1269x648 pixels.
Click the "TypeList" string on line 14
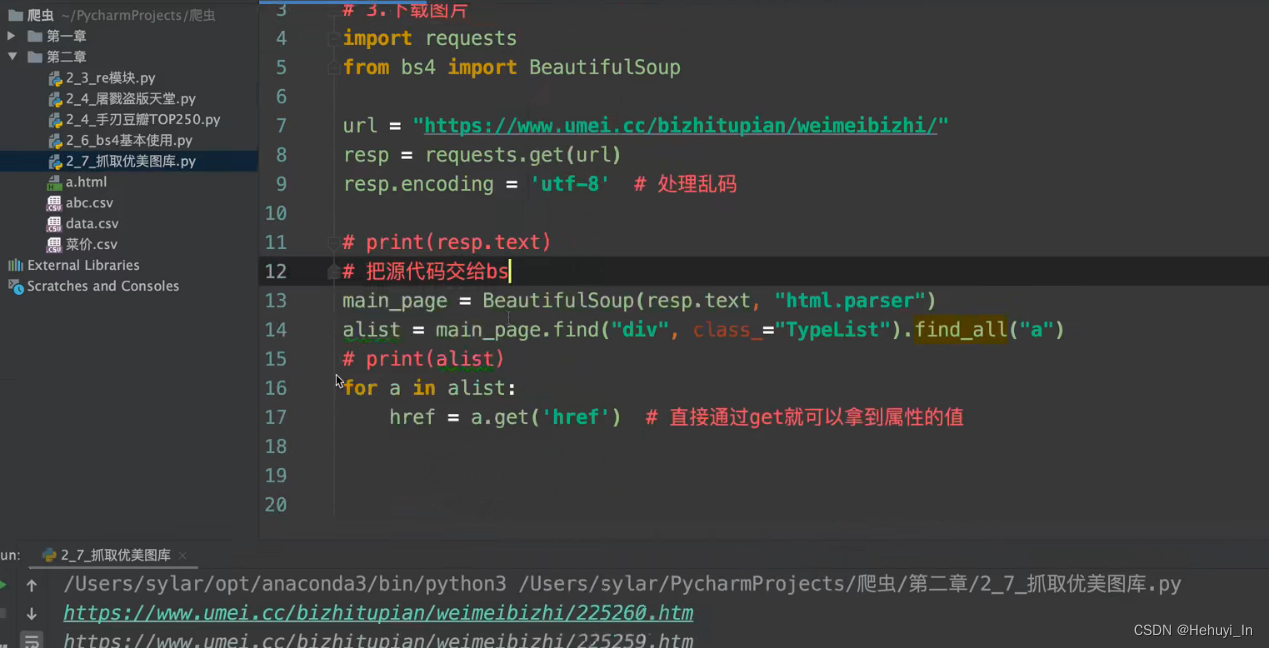(x=832, y=330)
